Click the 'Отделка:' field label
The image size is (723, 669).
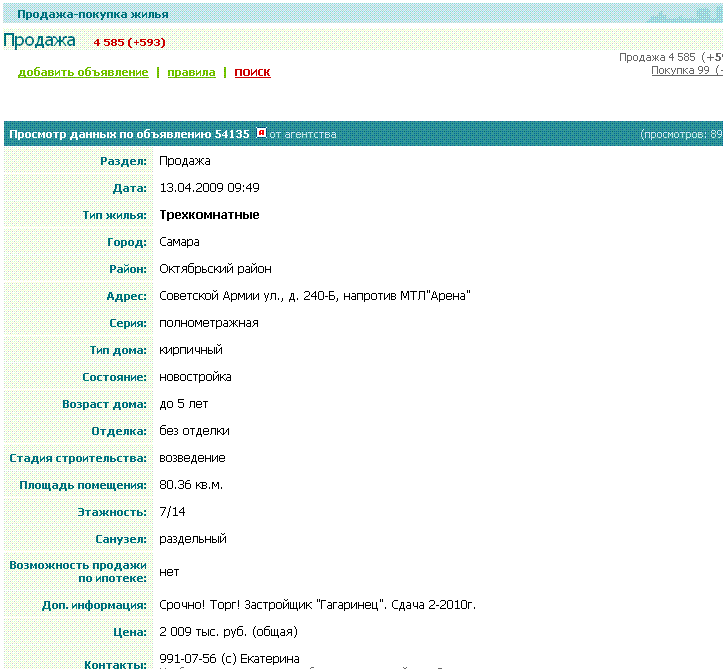119,432
